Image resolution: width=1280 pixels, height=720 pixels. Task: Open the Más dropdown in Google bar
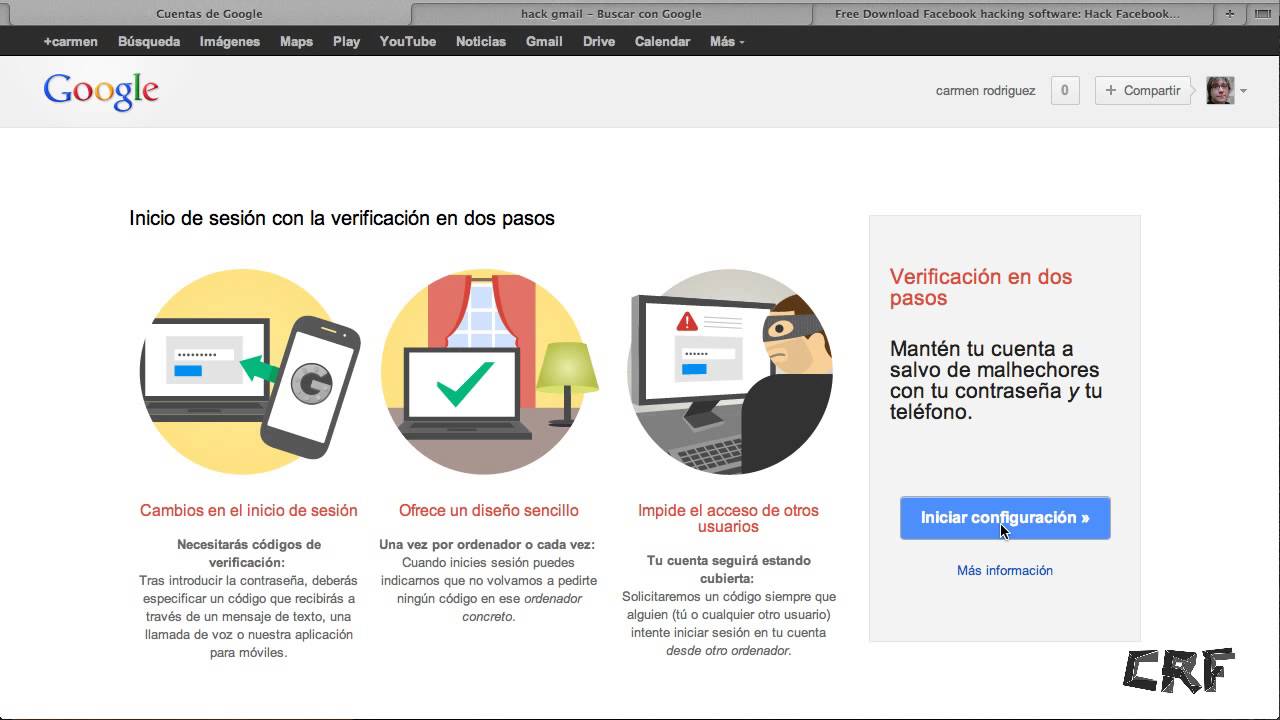727,41
